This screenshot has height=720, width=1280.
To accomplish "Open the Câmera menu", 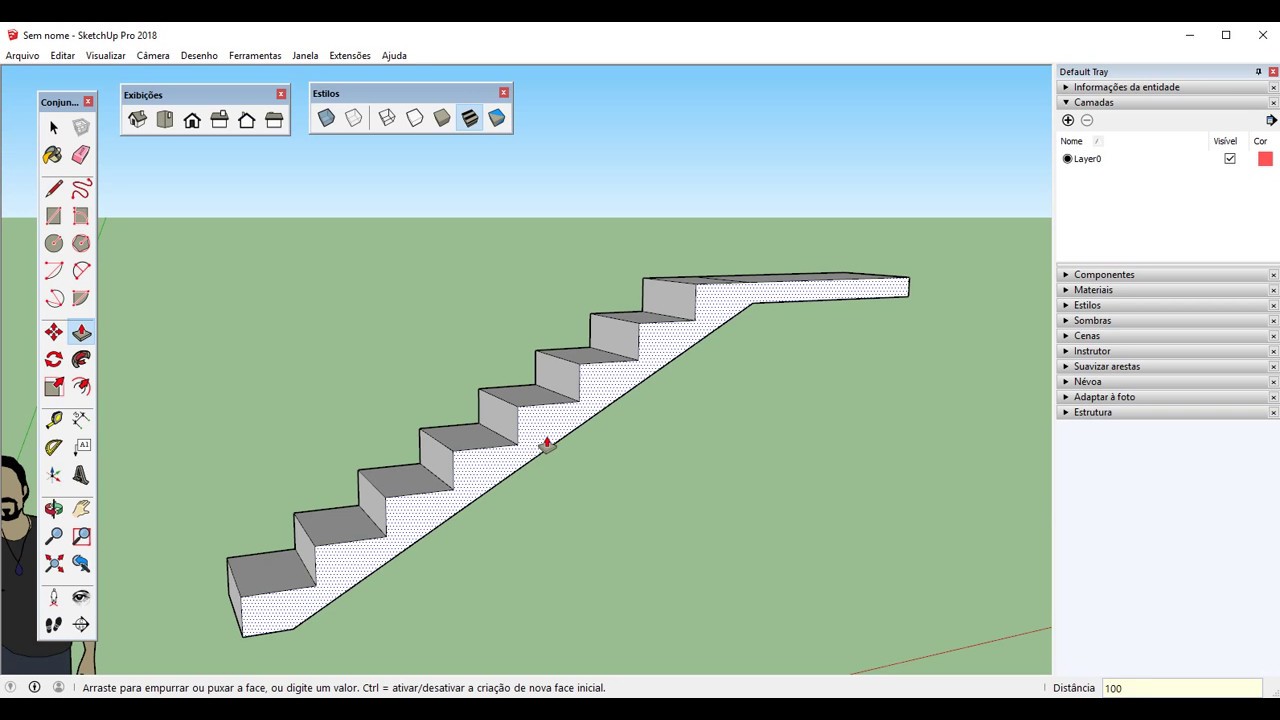I will (x=153, y=56).
